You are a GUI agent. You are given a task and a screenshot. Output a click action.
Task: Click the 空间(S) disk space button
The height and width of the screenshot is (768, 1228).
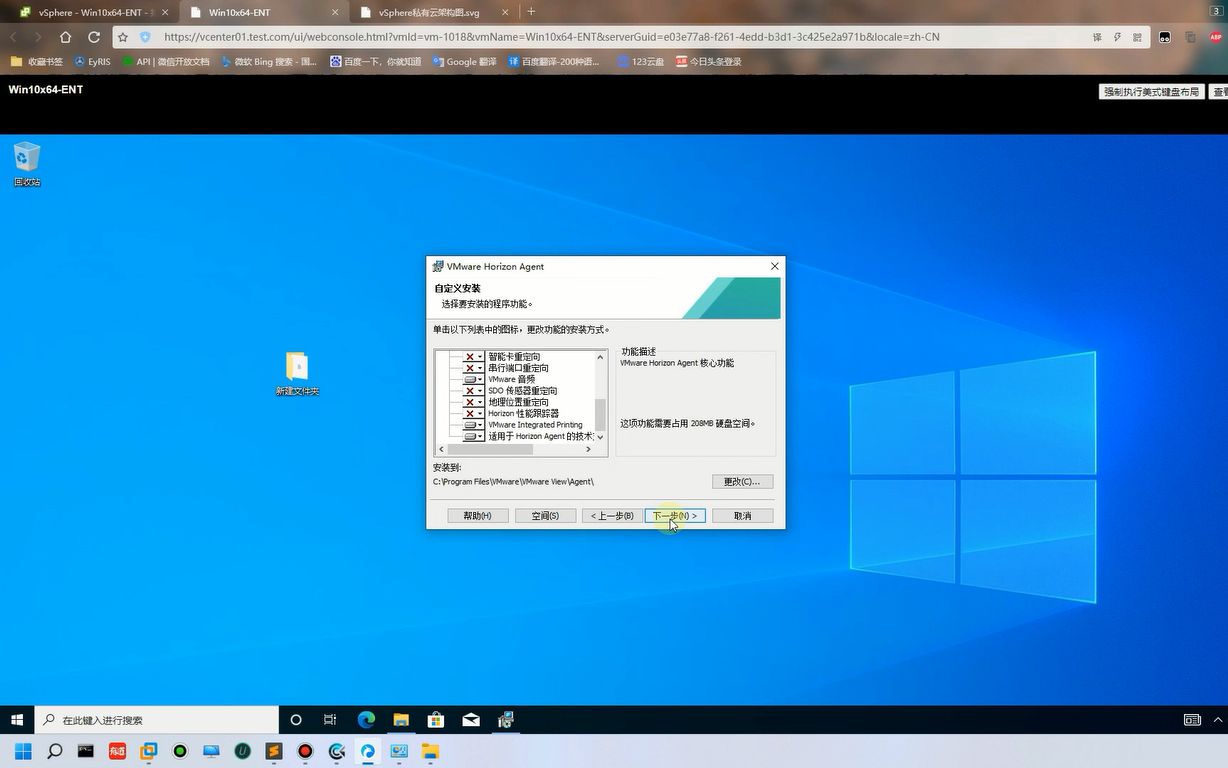(545, 516)
